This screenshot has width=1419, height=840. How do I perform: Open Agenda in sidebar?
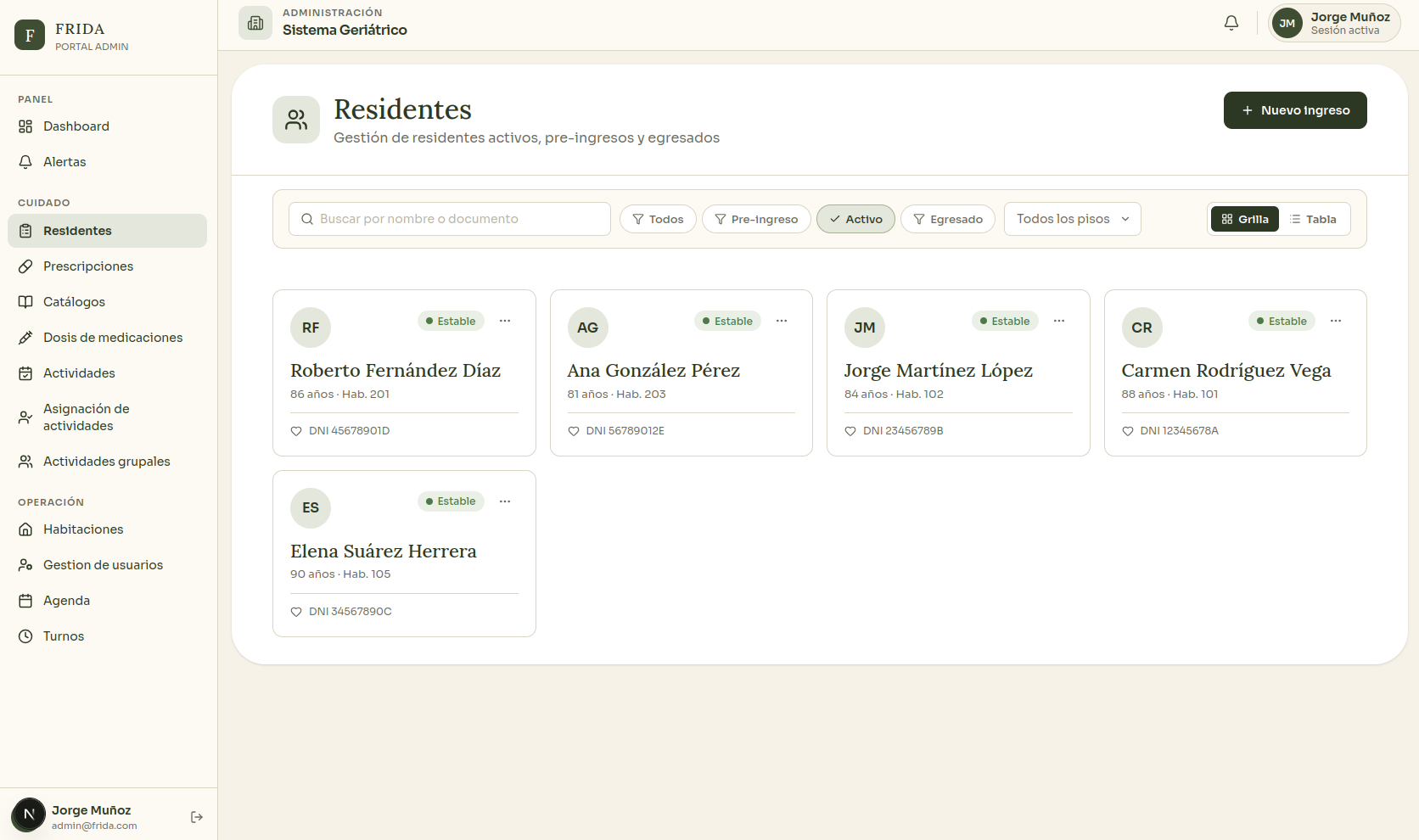(x=107, y=601)
